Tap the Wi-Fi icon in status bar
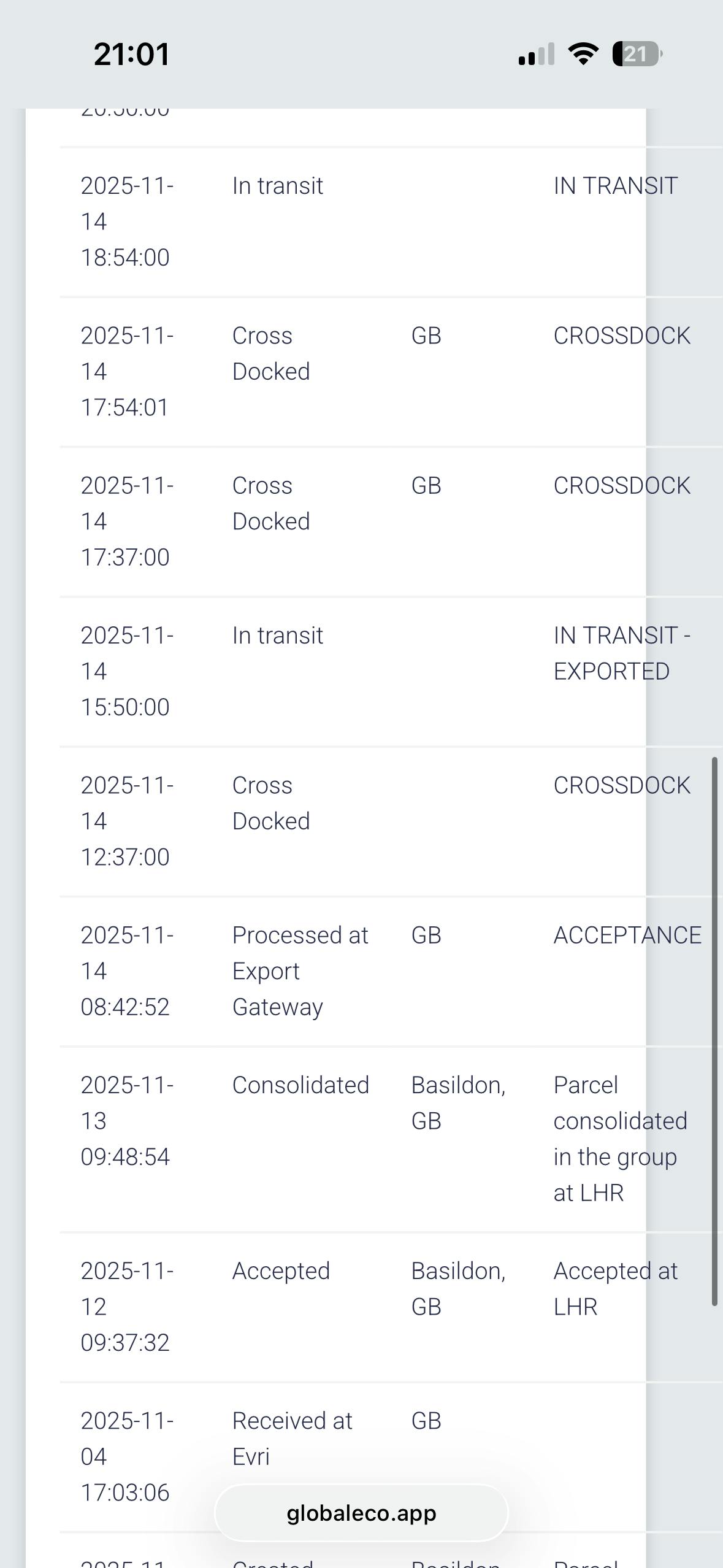 point(583,54)
